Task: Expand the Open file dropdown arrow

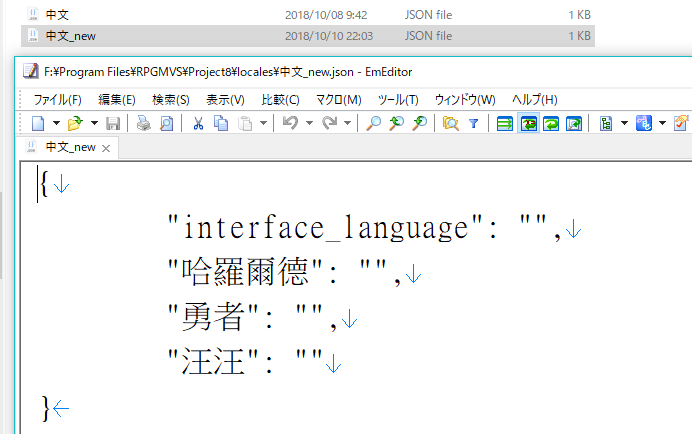Action: 94,123
